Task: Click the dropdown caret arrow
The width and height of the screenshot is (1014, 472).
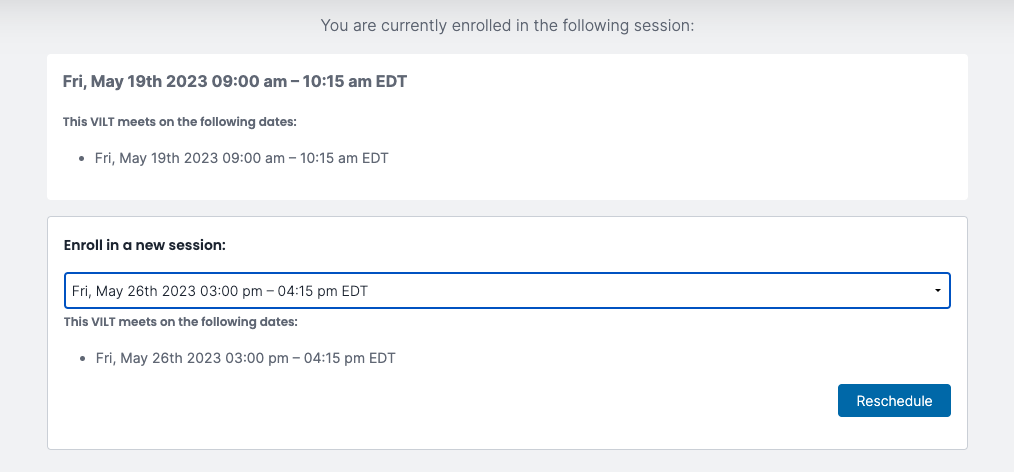Action: 938,291
